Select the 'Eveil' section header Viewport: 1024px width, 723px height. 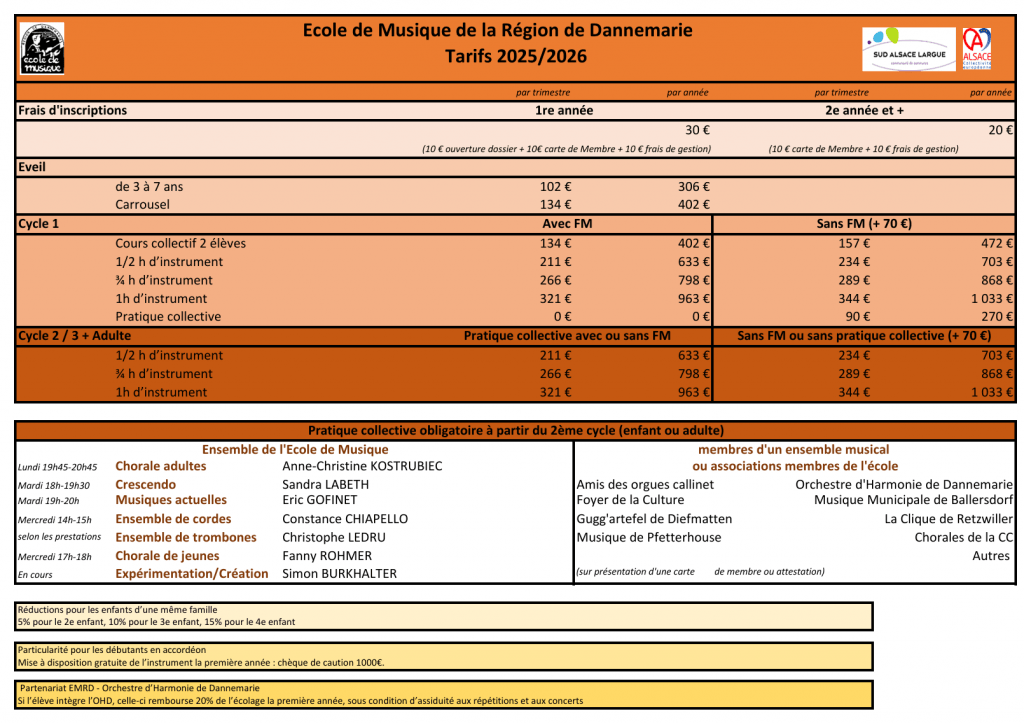point(32,167)
